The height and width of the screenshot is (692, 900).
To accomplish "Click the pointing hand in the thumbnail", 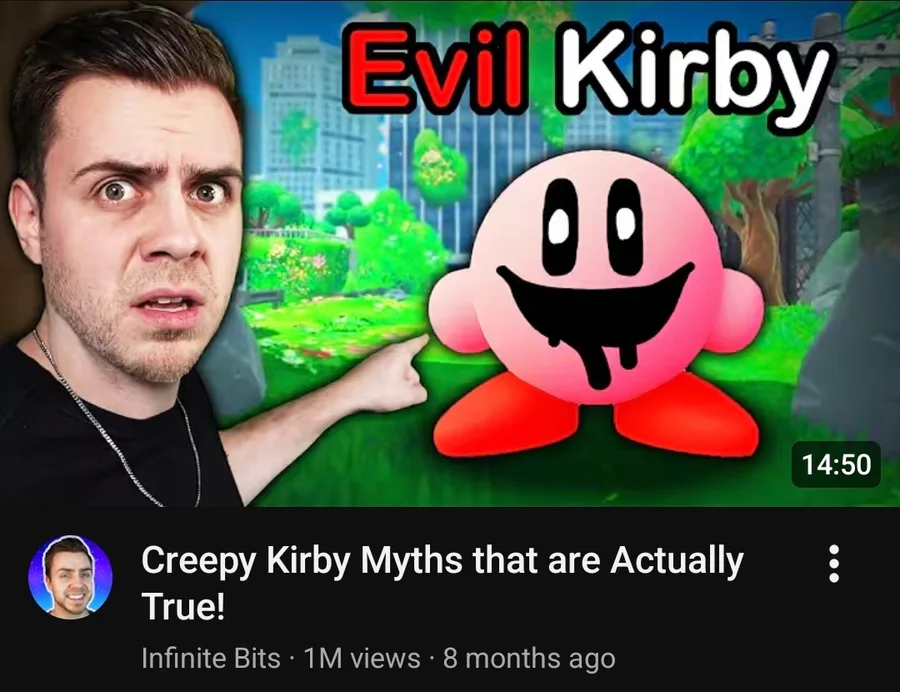I will 393,374.
